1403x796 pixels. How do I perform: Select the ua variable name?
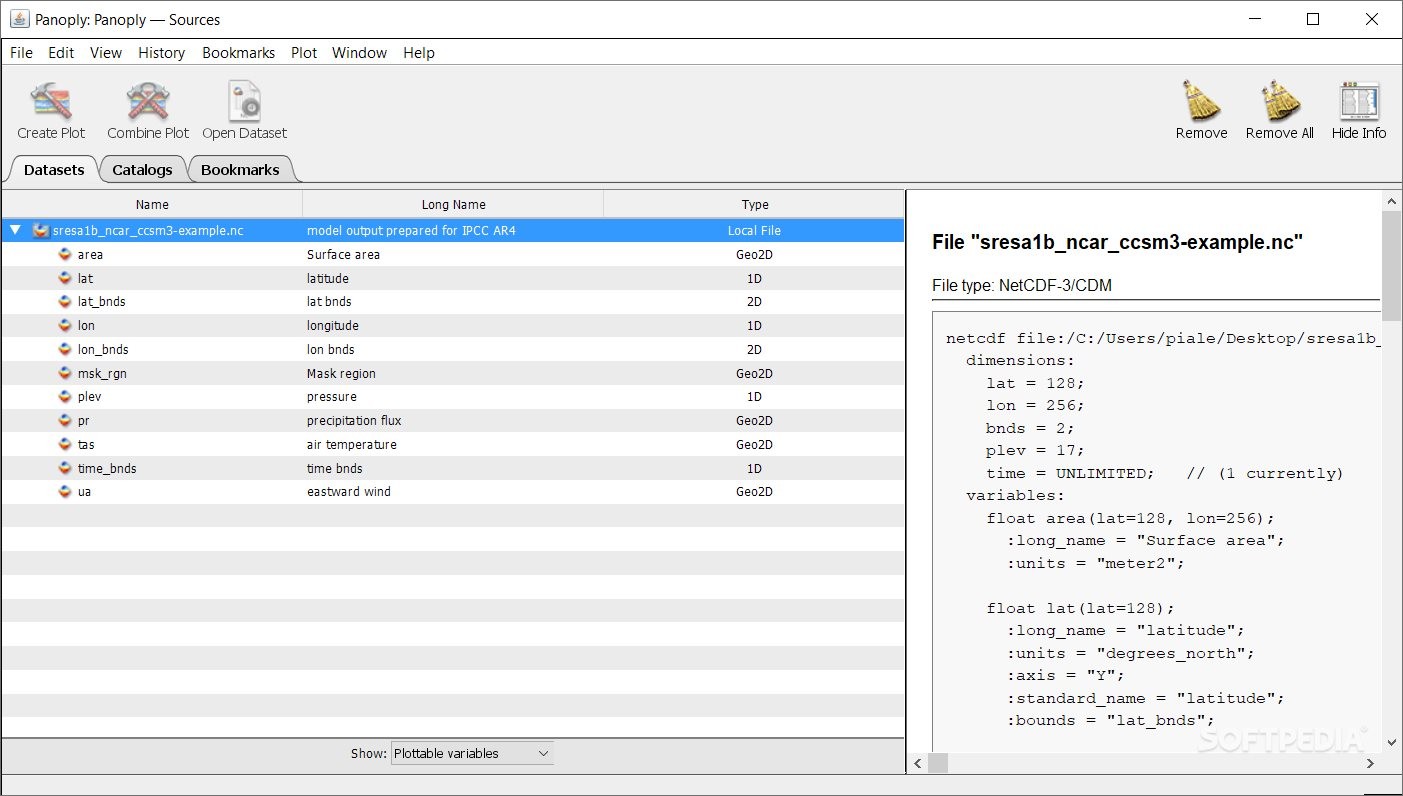[84, 492]
